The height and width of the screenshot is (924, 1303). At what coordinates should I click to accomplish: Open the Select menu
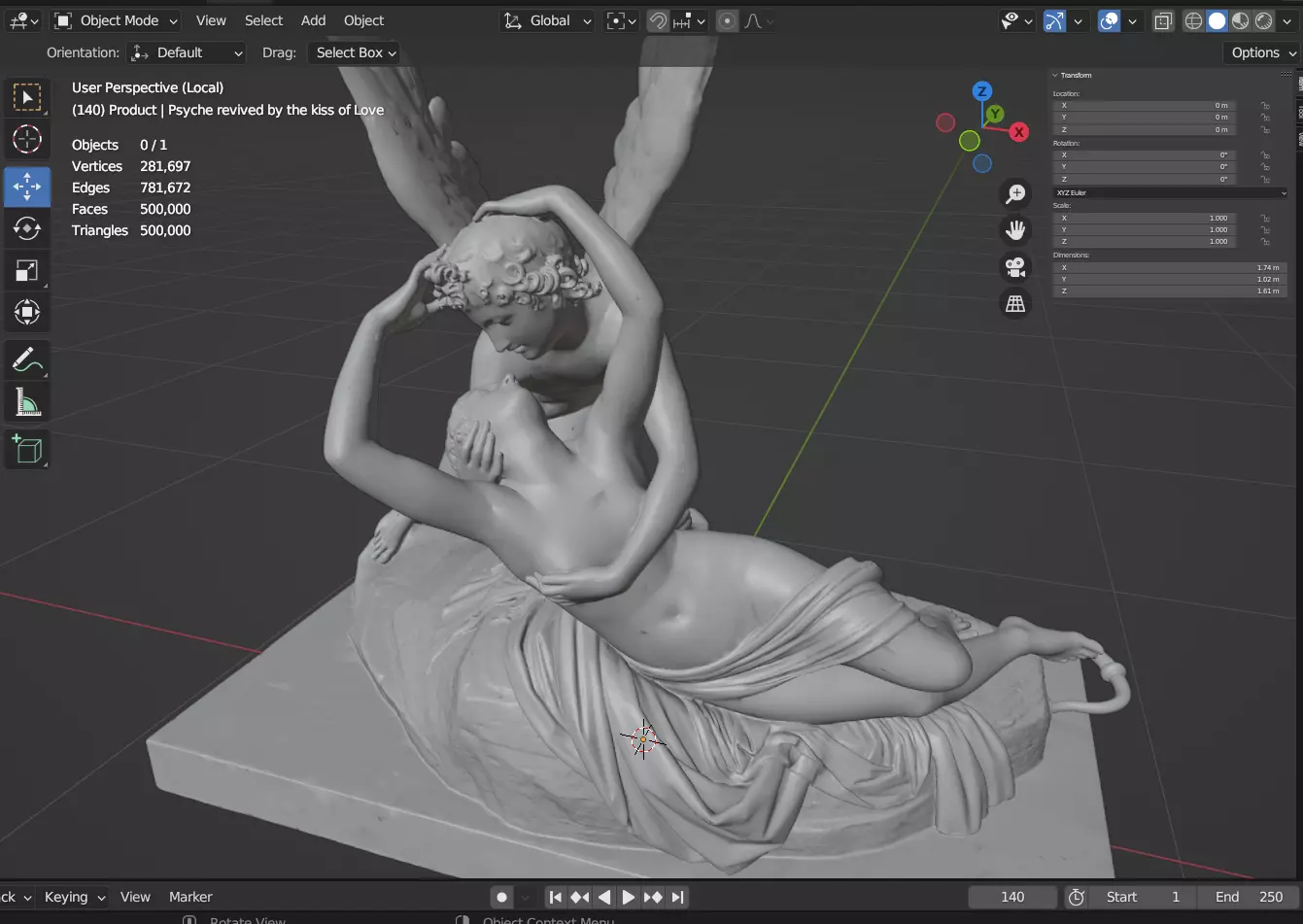(263, 20)
